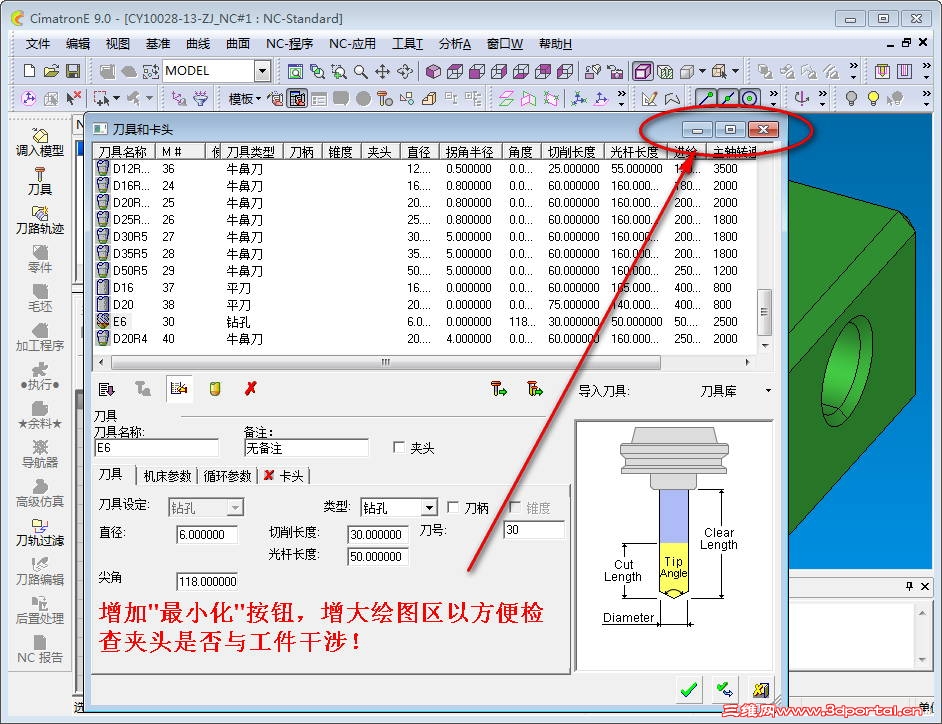The width and height of the screenshot is (942, 724).
Task: Click the 刀号 input field
Action: [x=533, y=529]
